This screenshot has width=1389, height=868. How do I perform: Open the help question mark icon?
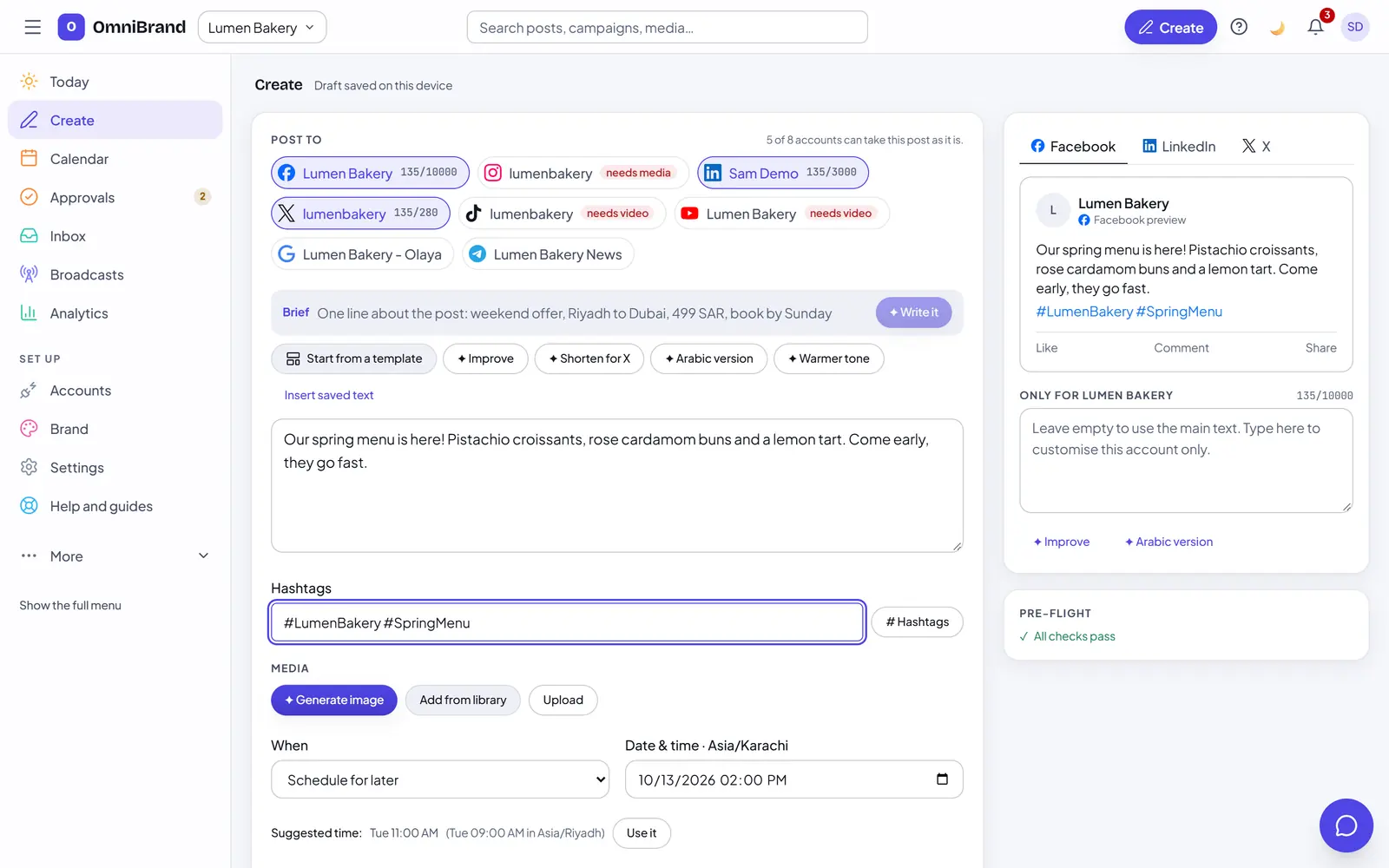point(1239,27)
